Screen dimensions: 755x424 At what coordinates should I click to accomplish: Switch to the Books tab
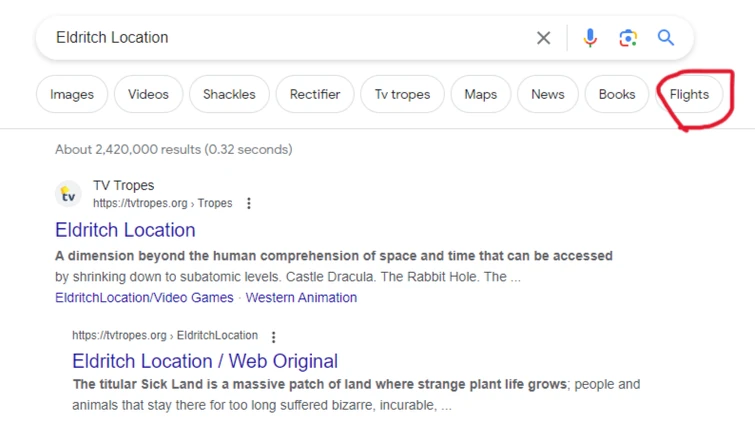pos(617,94)
